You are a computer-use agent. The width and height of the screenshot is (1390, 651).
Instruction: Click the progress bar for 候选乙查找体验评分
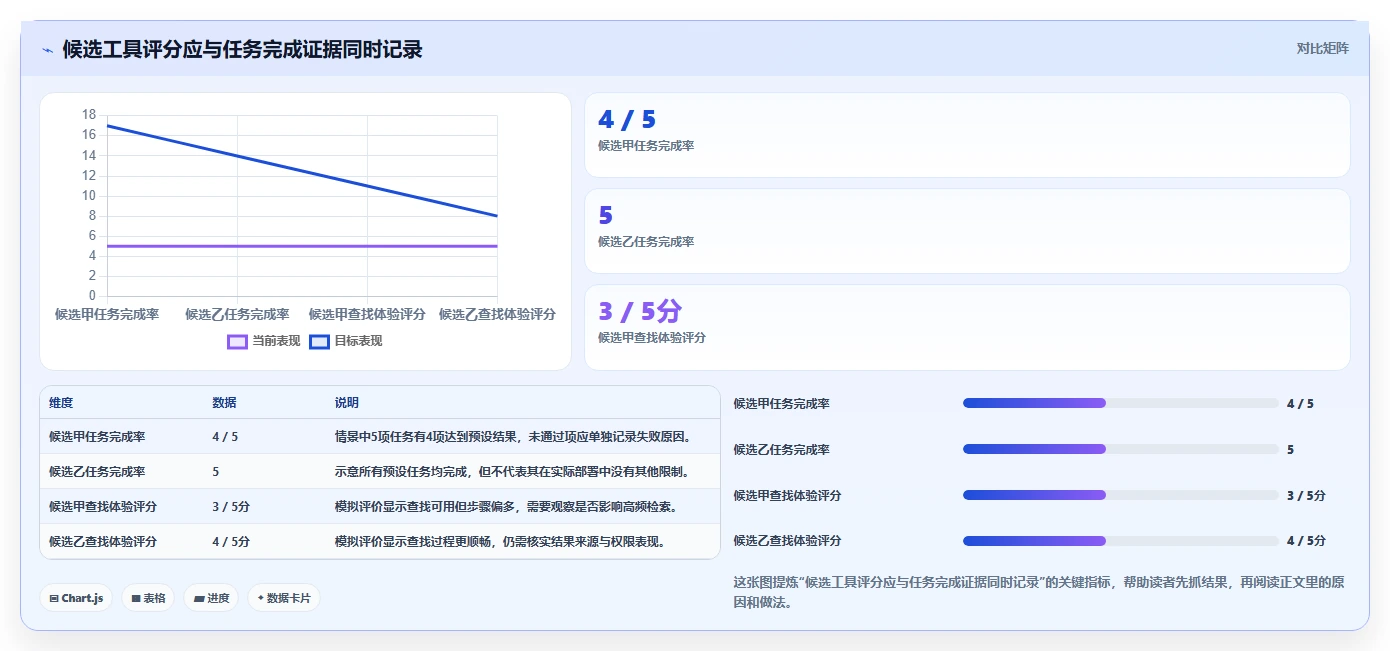1120,540
